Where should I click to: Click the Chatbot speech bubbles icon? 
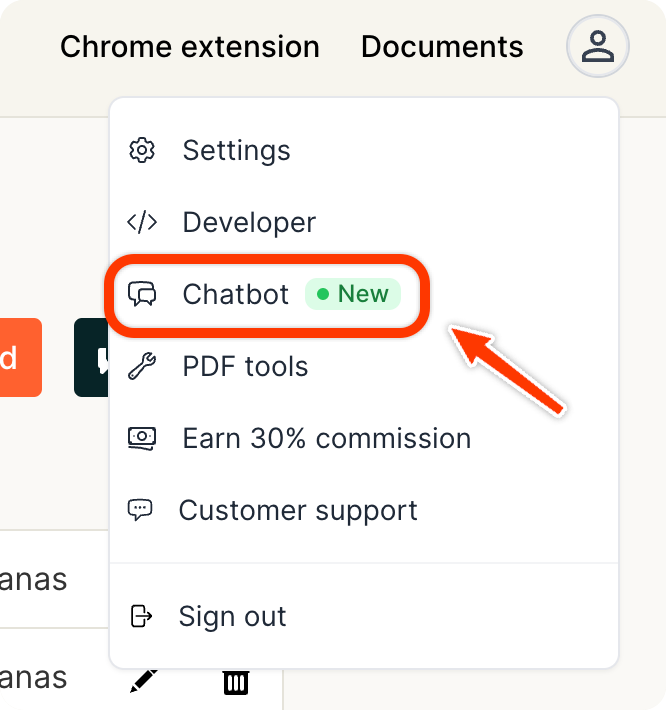[x=142, y=294]
